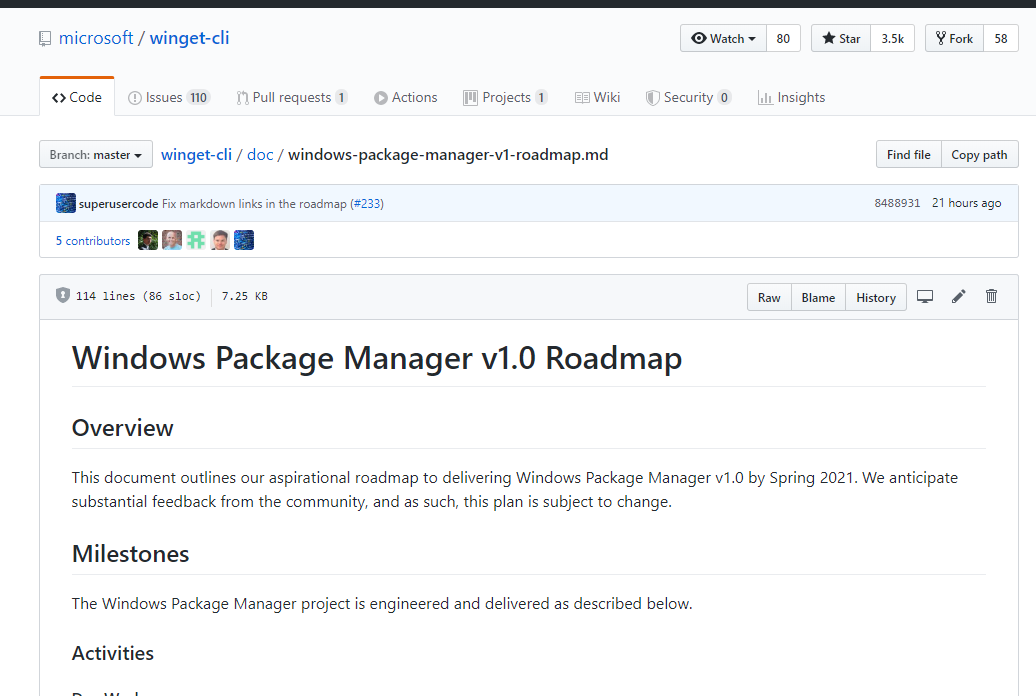Delete file using the trash icon
The image size is (1036, 696).
tap(991, 297)
